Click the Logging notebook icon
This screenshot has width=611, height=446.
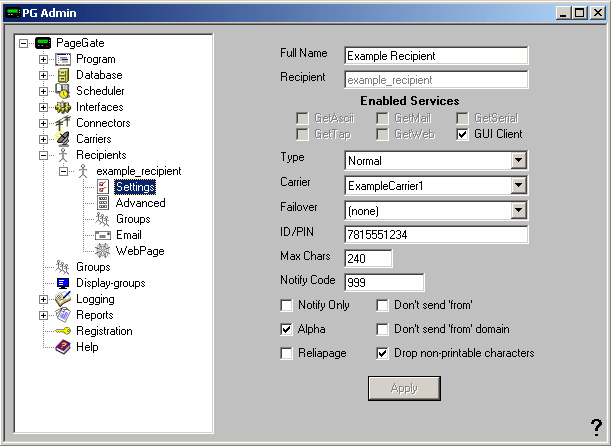point(63,299)
